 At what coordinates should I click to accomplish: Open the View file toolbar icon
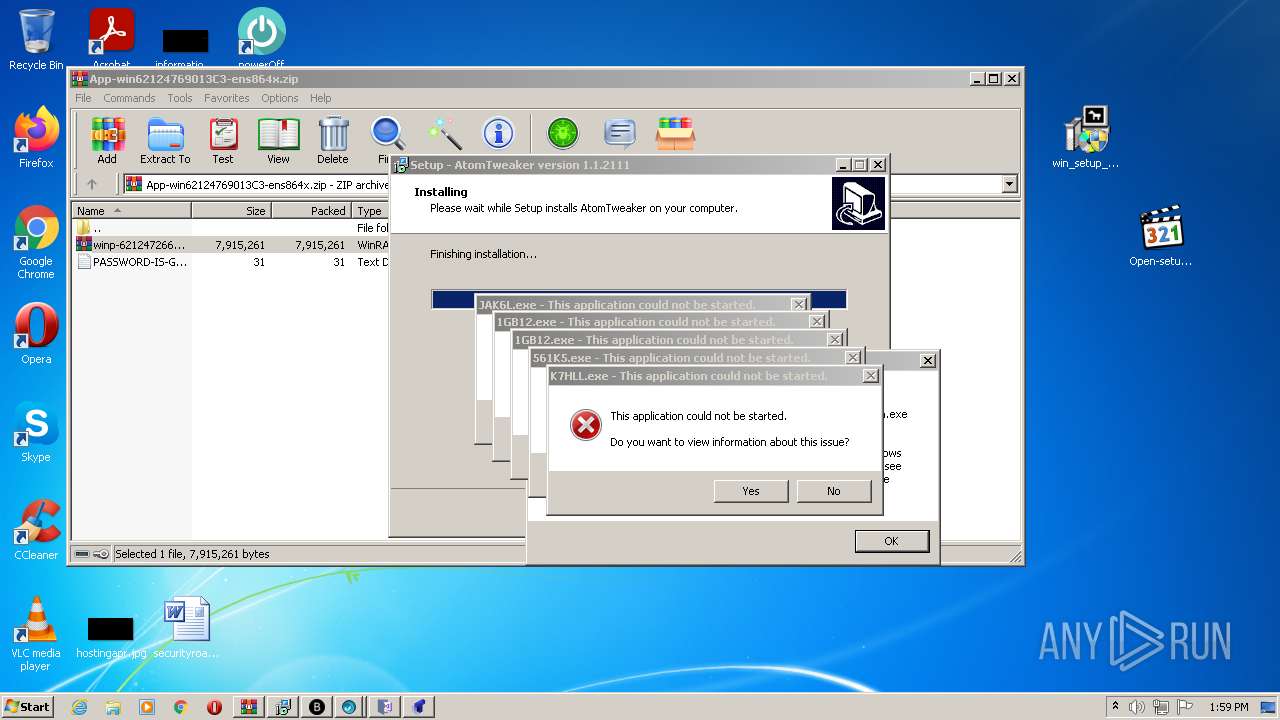[278, 140]
